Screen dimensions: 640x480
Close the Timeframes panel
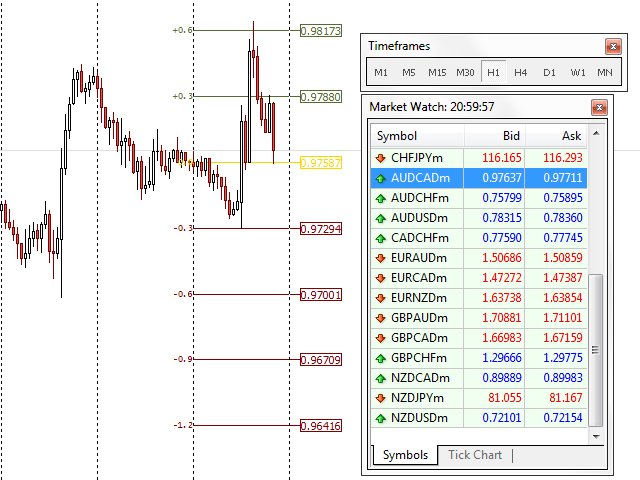[x=613, y=46]
